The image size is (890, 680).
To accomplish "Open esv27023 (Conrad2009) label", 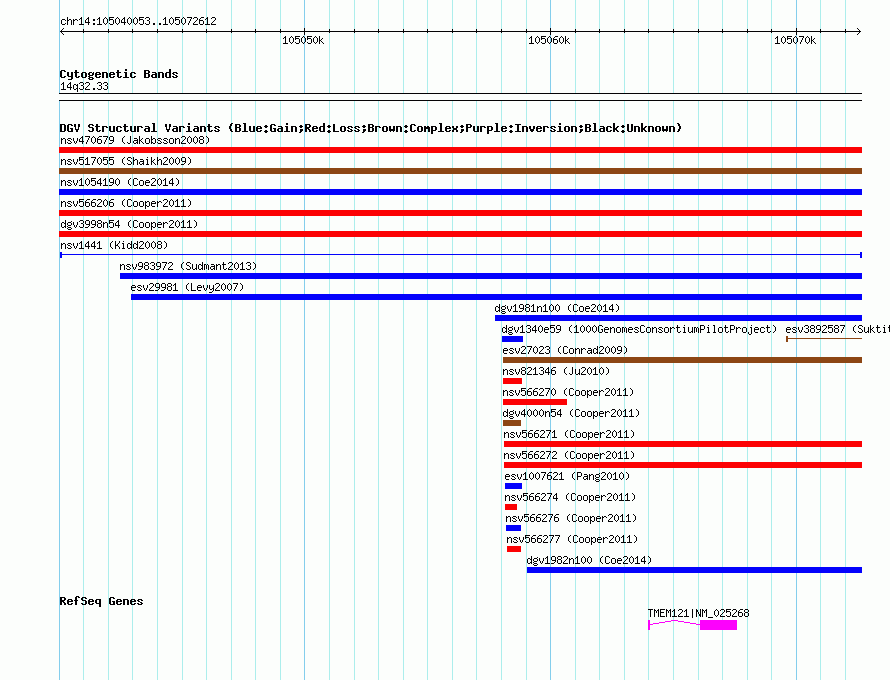I will (565, 350).
